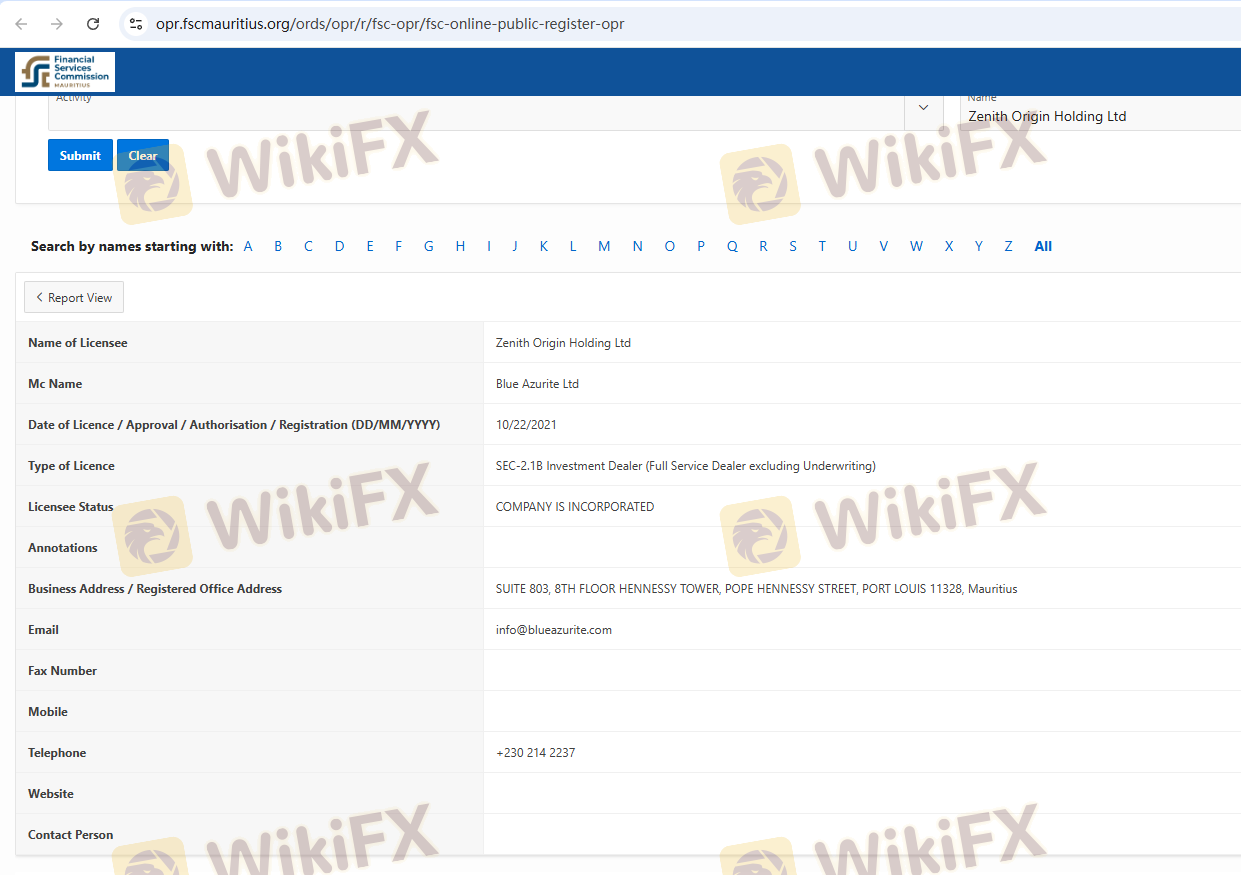Reload the page with the refresh icon

pos(93,24)
